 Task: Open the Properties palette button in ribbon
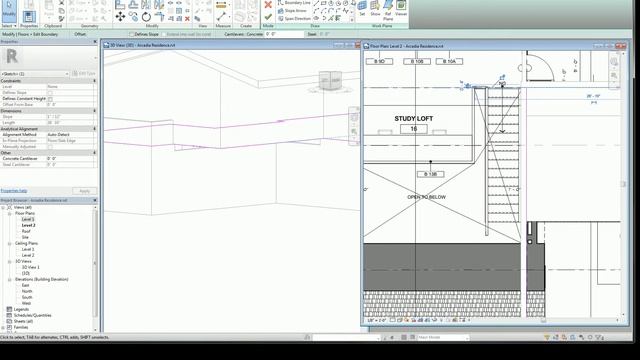point(29,17)
